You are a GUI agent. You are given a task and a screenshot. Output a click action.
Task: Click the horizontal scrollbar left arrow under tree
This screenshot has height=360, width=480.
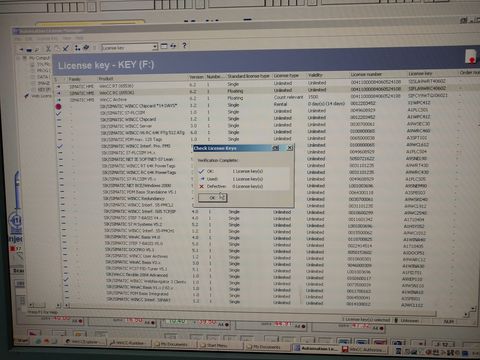coord(30,305)
